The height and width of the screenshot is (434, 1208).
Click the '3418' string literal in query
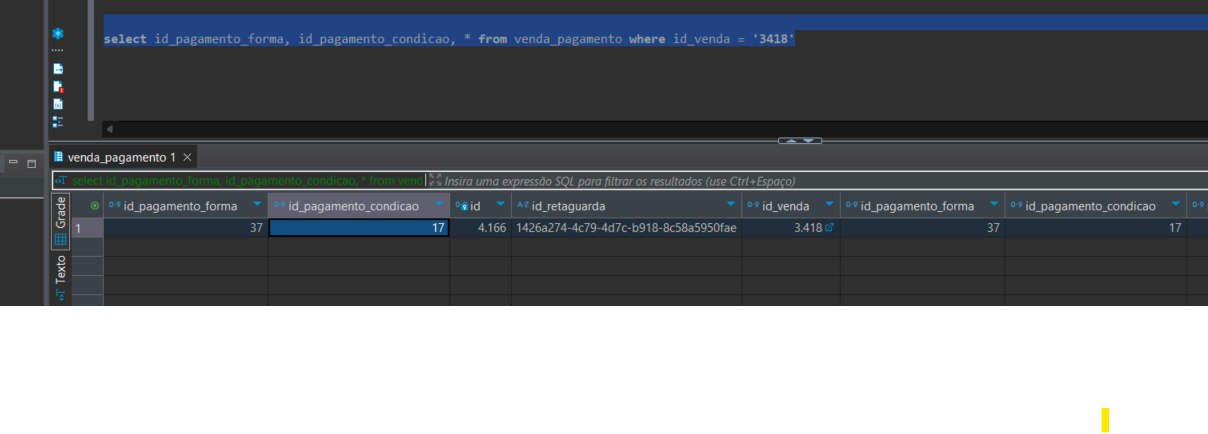coord(773,39)
